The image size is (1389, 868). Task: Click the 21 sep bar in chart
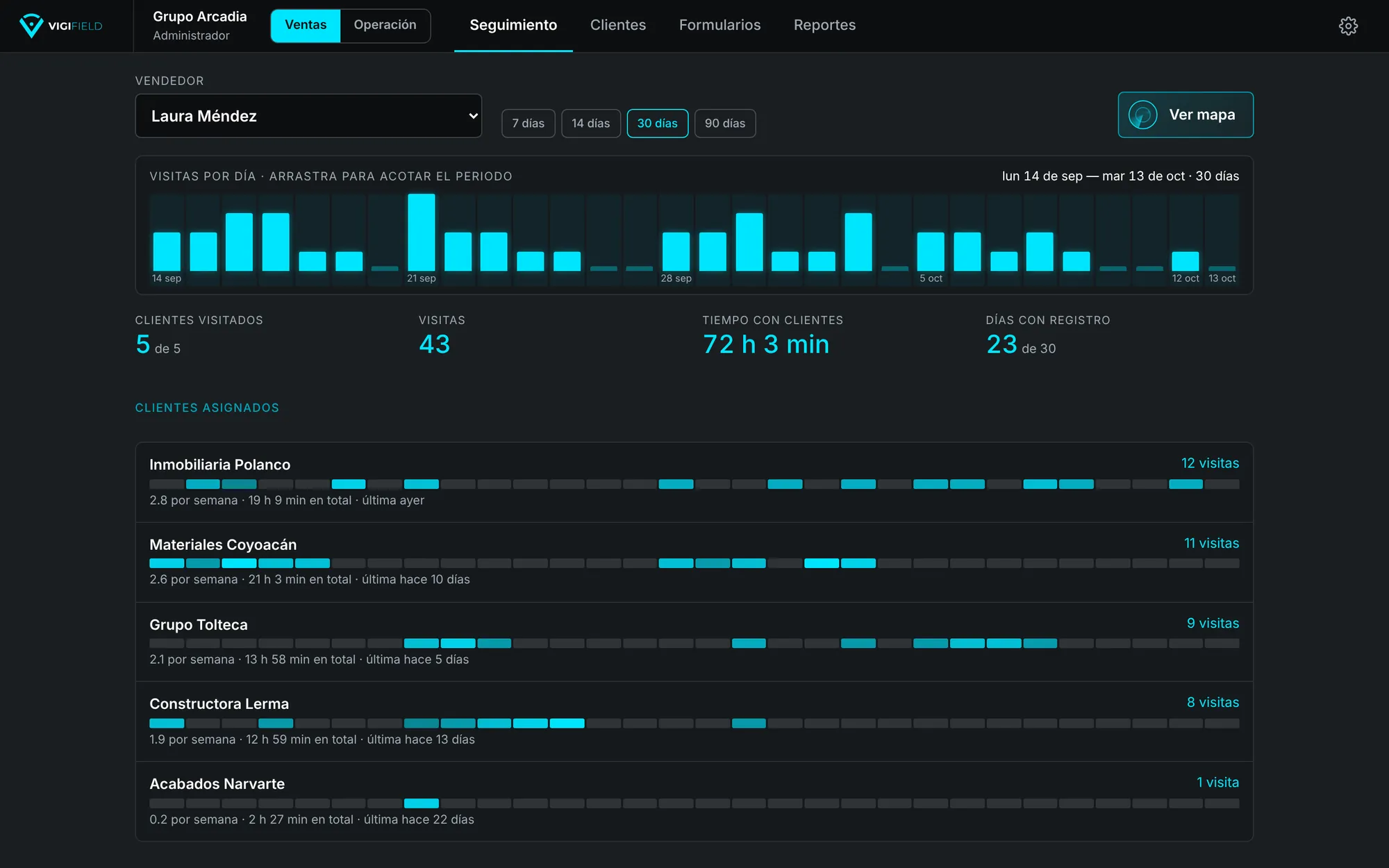click(x=422, y=233)
